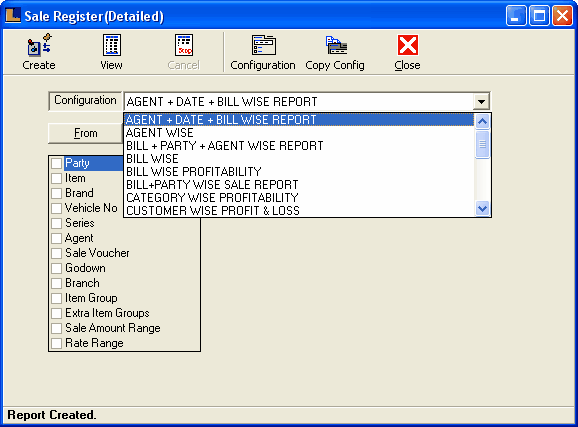Image resolution: width=578 pixels, height=427 pixels.
Task: Click the dropdown list scrollbar thumb
Action: [x=482, y=144]
